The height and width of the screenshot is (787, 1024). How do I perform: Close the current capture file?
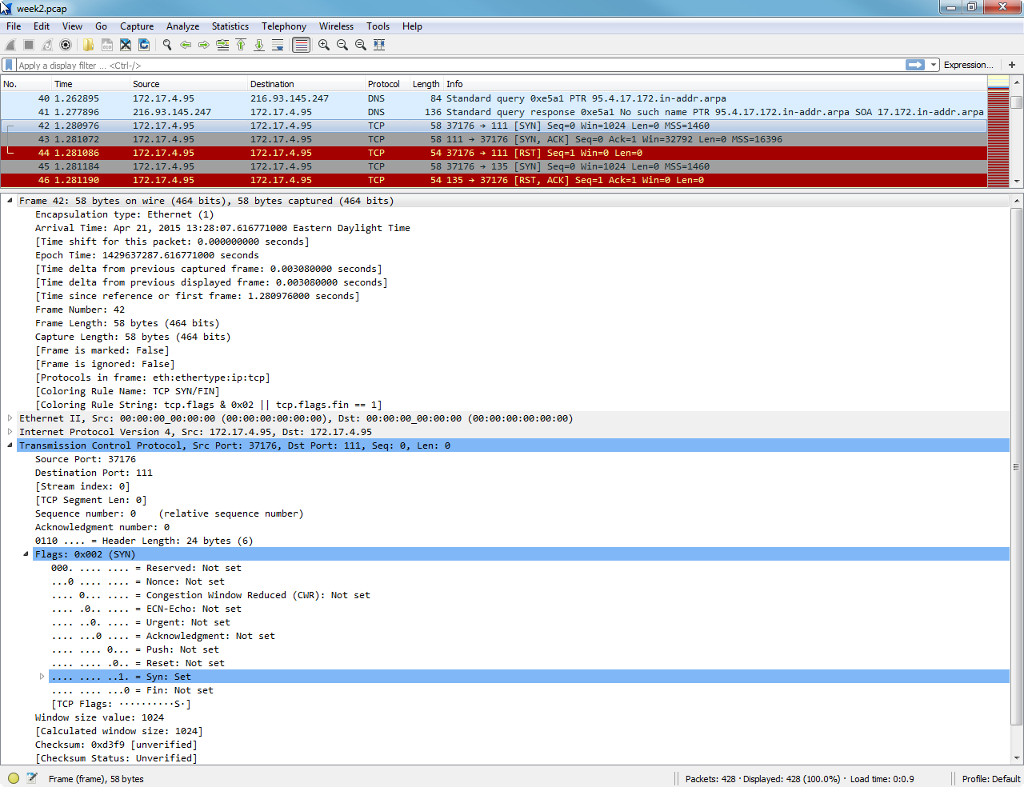125,44
